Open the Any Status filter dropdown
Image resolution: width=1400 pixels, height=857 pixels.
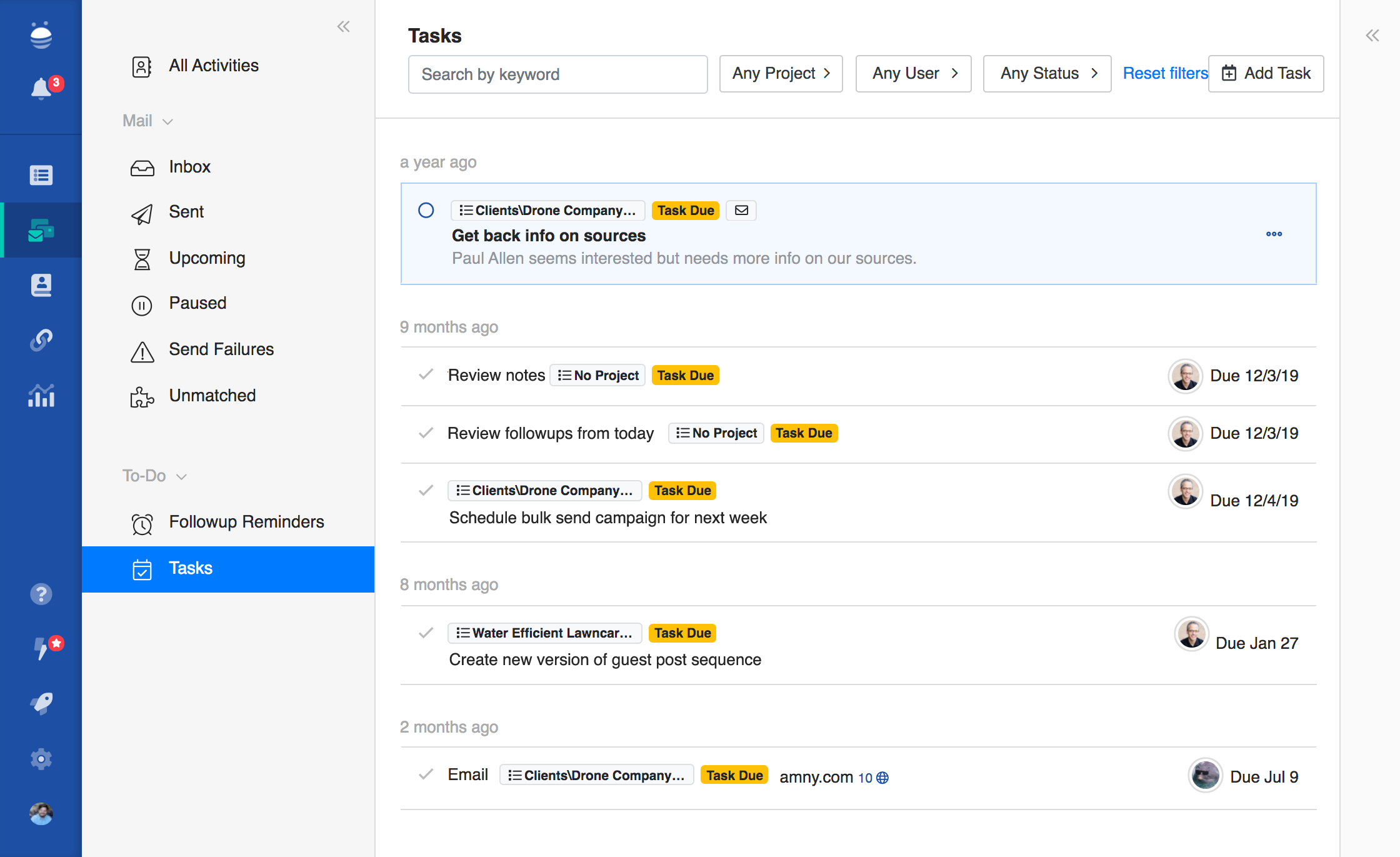1047,74
